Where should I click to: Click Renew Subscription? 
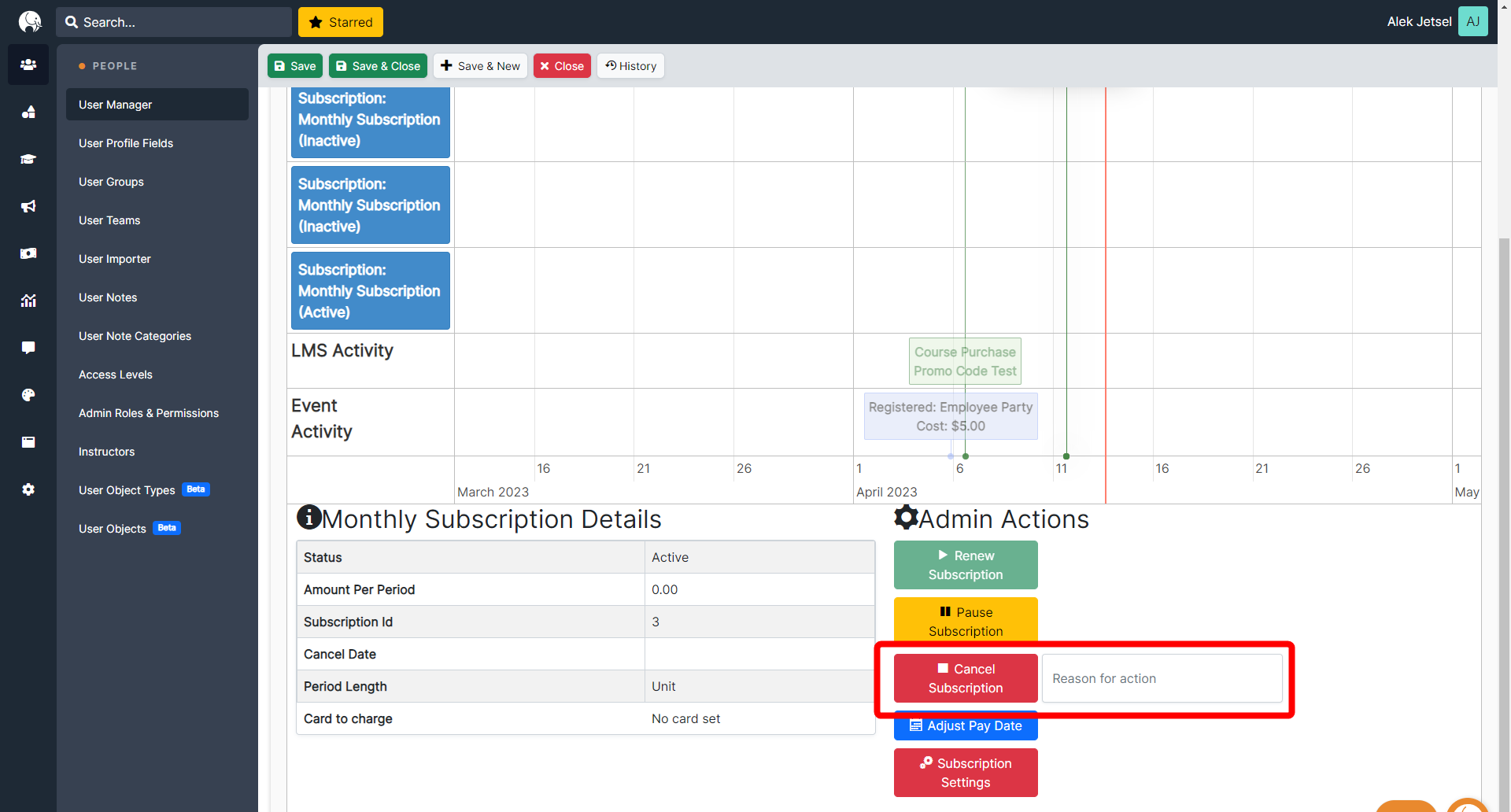[966, 565]
